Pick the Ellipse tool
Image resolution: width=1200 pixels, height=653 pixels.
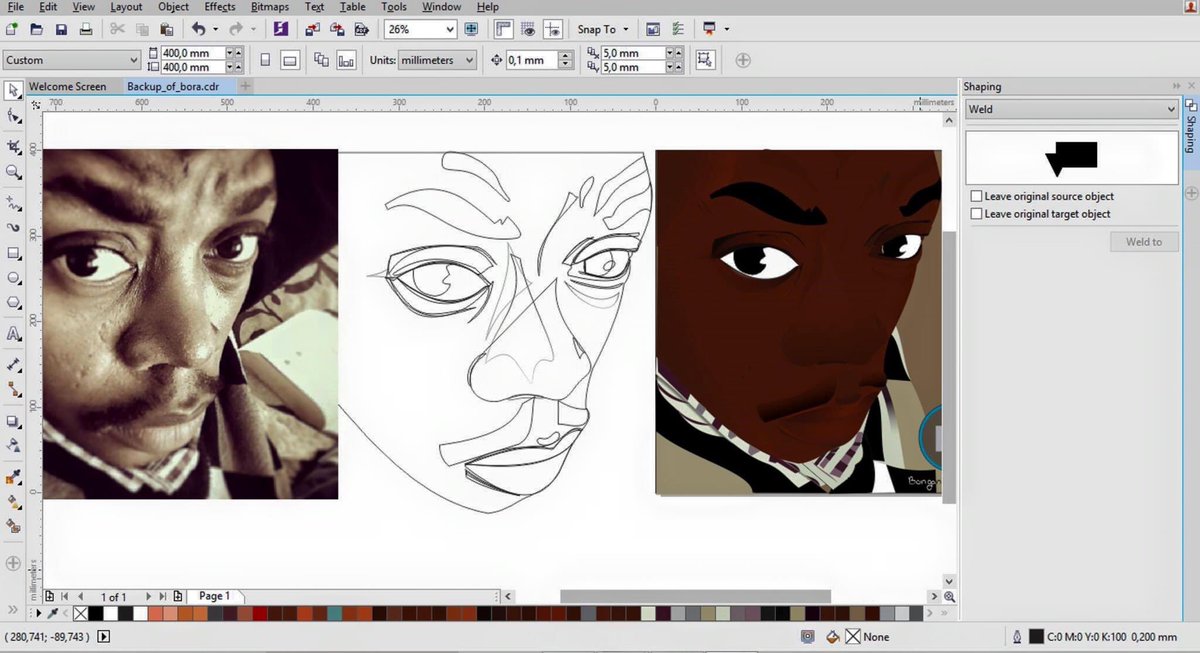click(14, 278)
